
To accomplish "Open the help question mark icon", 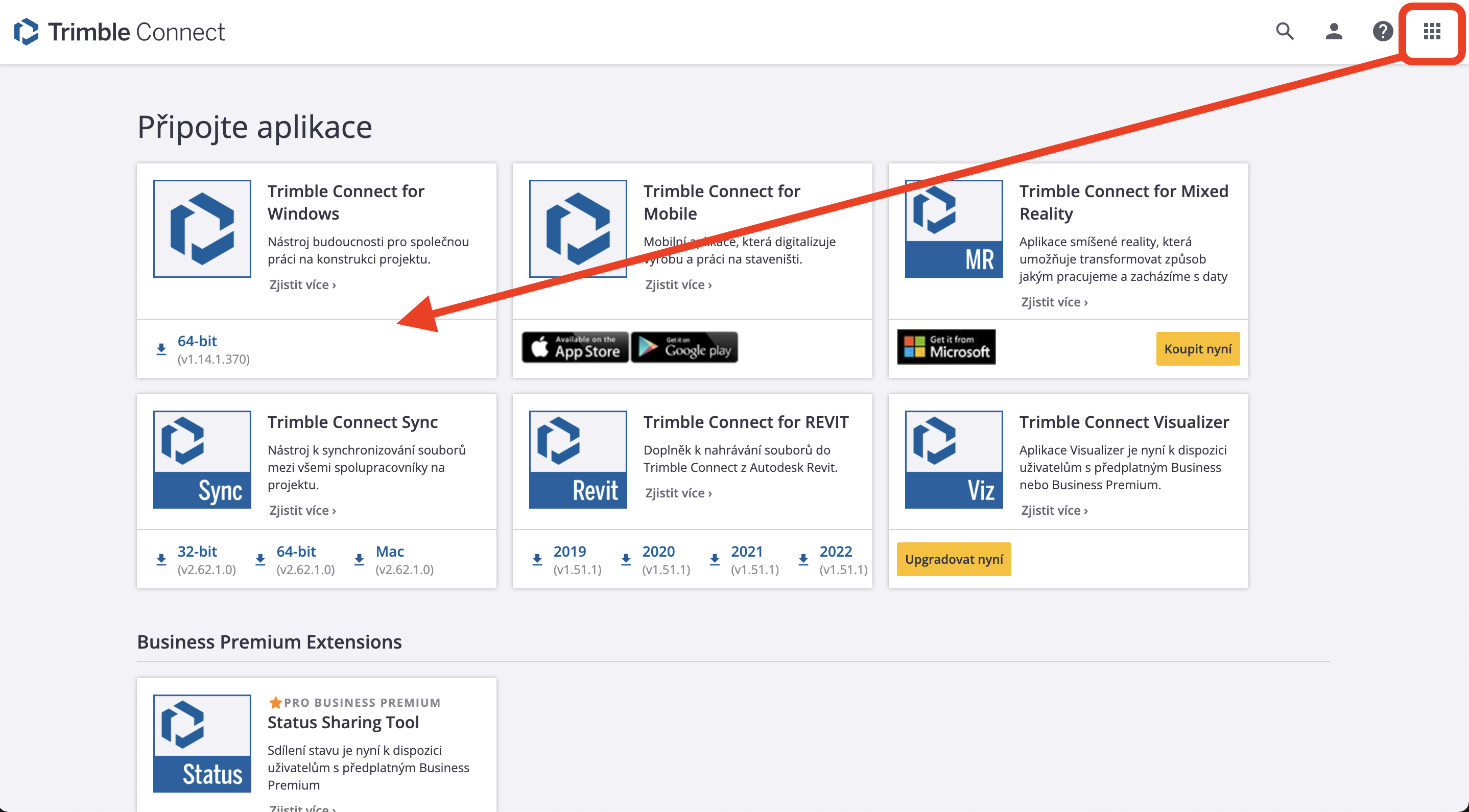I will point(1382,32).
